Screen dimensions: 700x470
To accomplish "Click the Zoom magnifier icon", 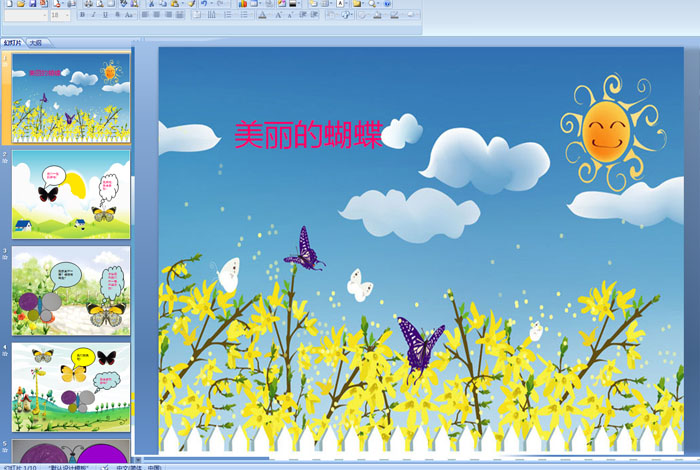I will 372,4.
